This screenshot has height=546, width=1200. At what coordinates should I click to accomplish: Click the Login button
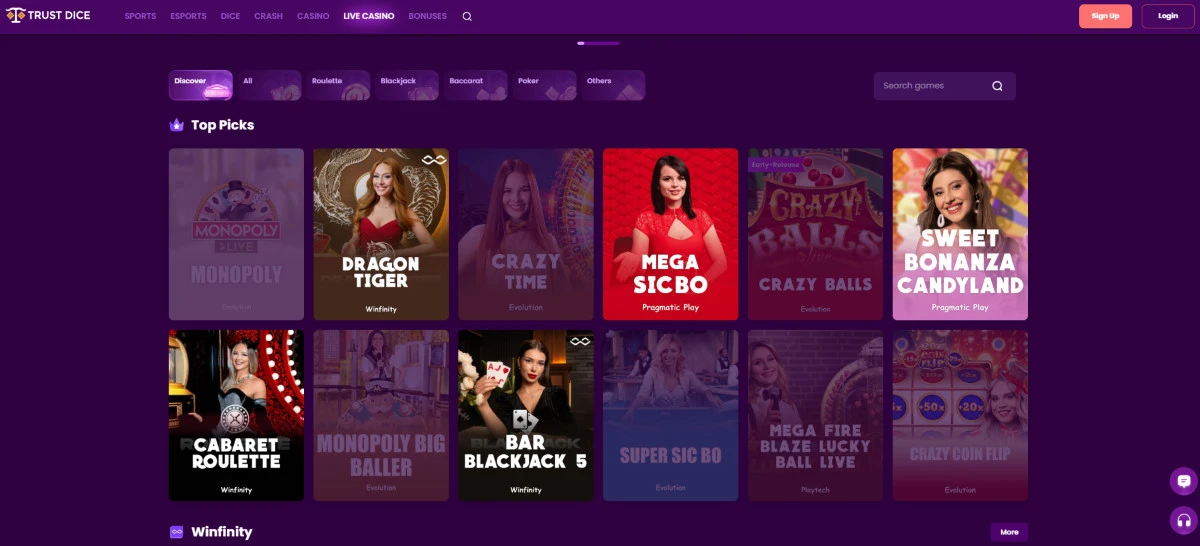(1168, 16)
